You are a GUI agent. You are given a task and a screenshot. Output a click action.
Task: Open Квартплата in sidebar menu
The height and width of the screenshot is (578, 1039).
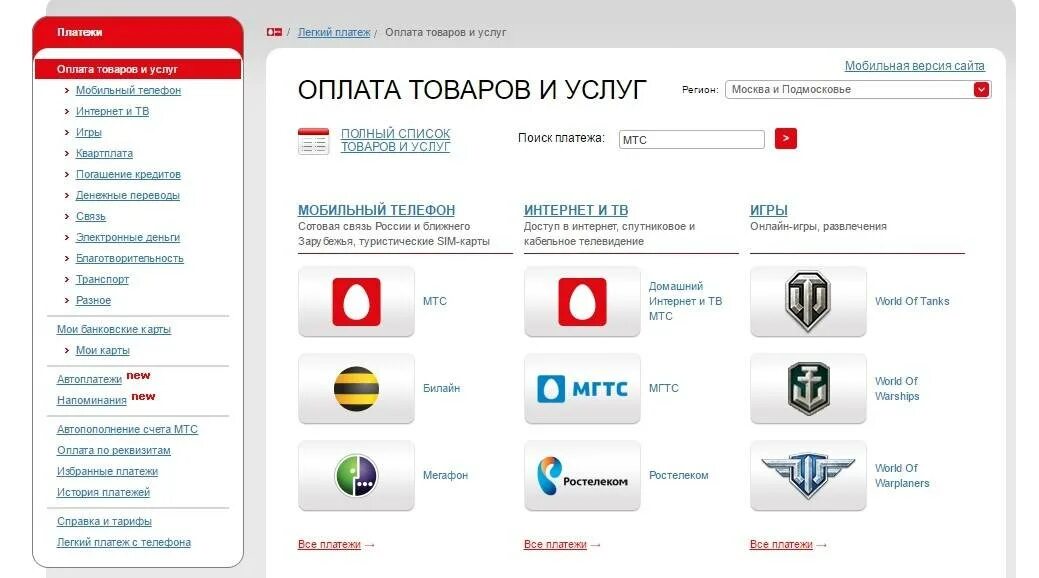(104, 153)
